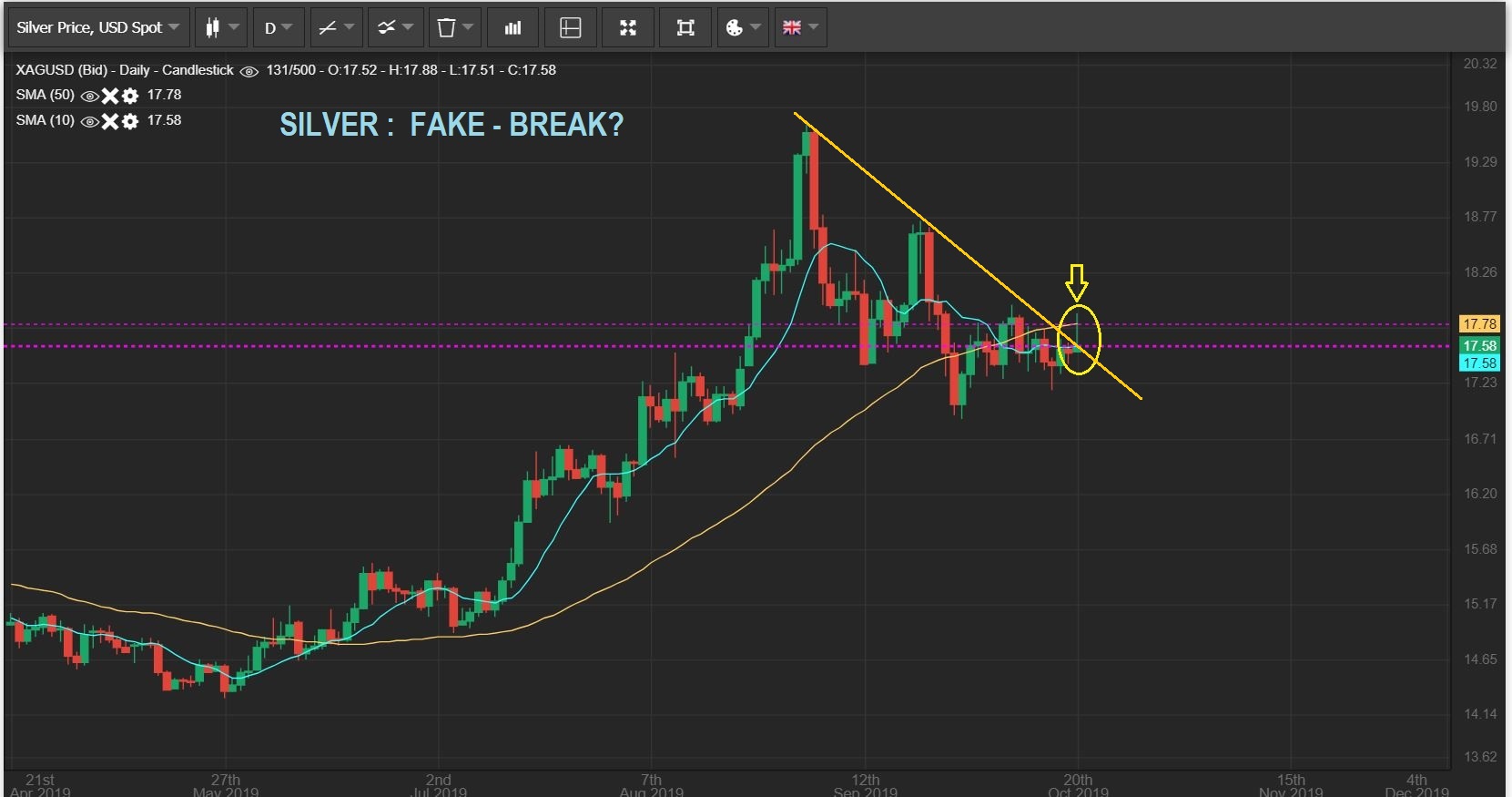
Task: Open the indicators and studies tool
Action: click(x=395, y=27)
